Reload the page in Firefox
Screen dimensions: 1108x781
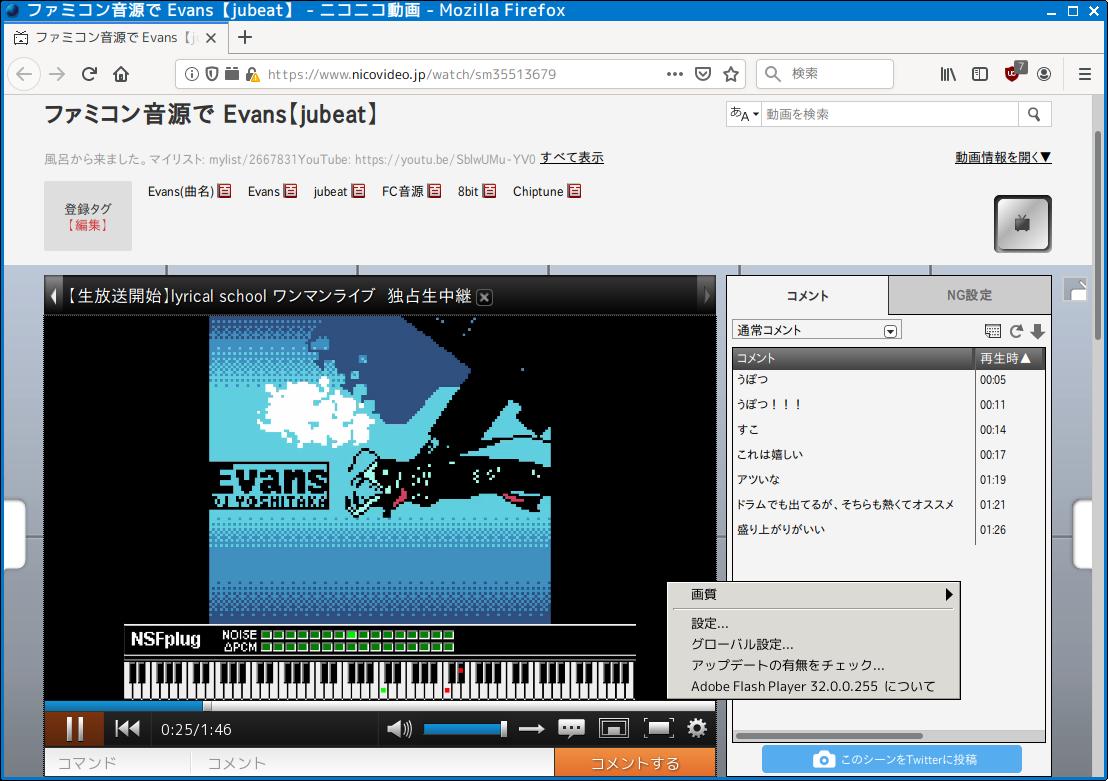(89, 74)
